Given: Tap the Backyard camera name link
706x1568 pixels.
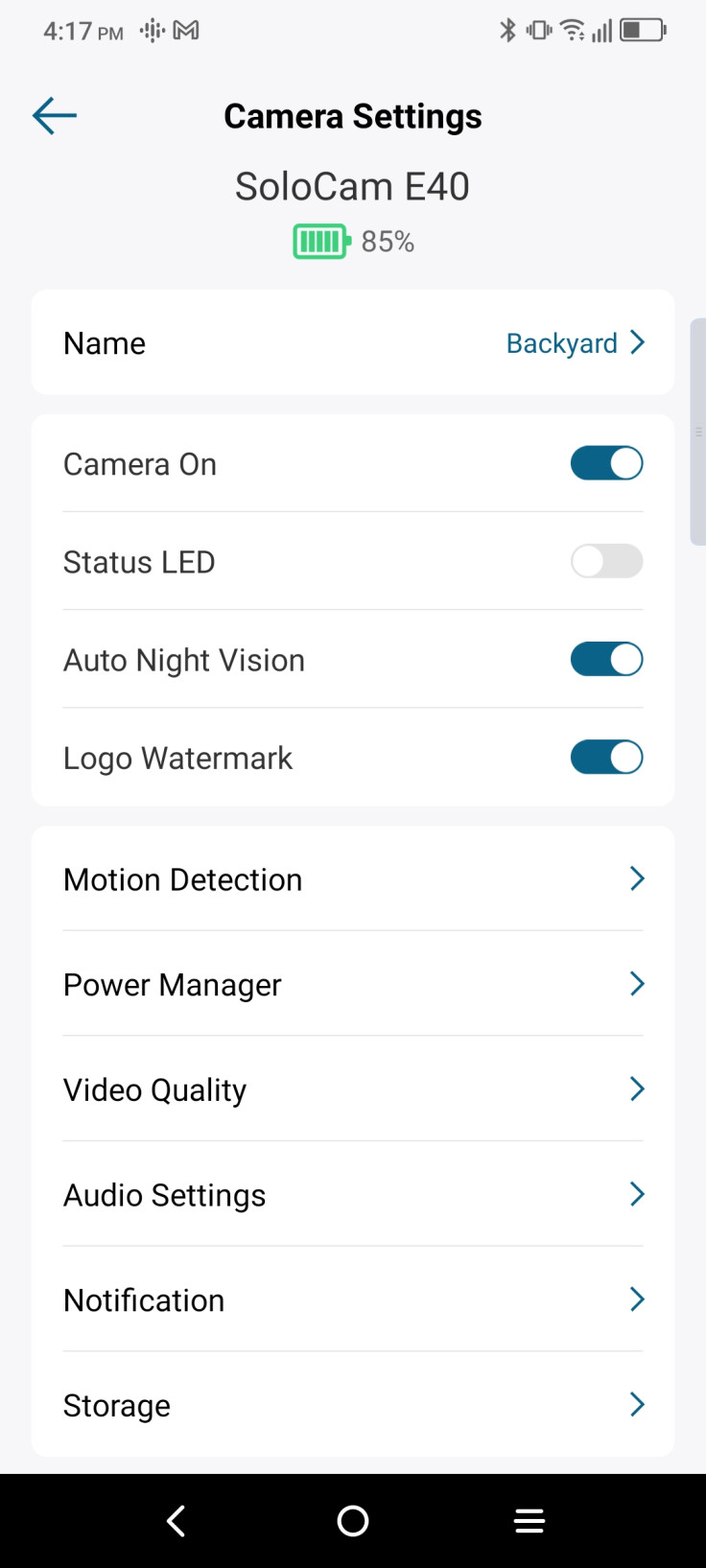Looking at the screenshot, I should click(x=562, y=343).
